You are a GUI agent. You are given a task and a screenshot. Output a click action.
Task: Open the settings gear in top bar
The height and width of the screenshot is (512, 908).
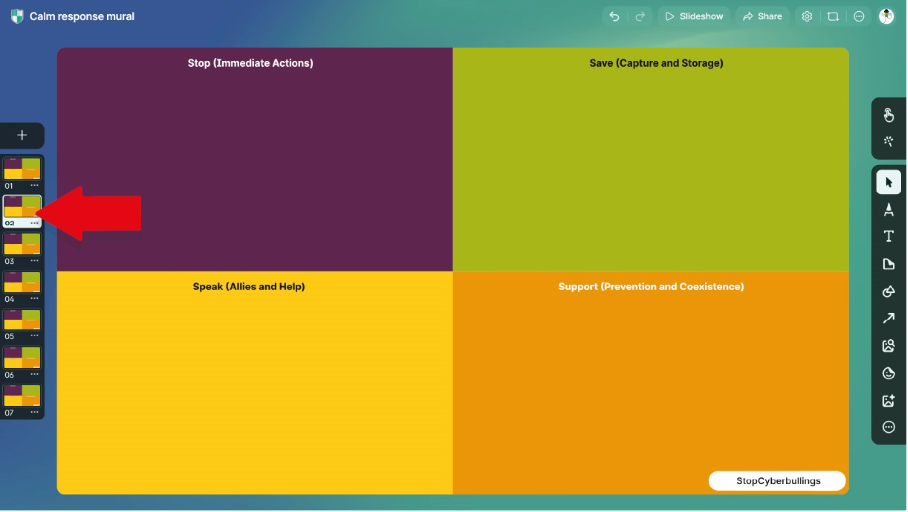807,16
